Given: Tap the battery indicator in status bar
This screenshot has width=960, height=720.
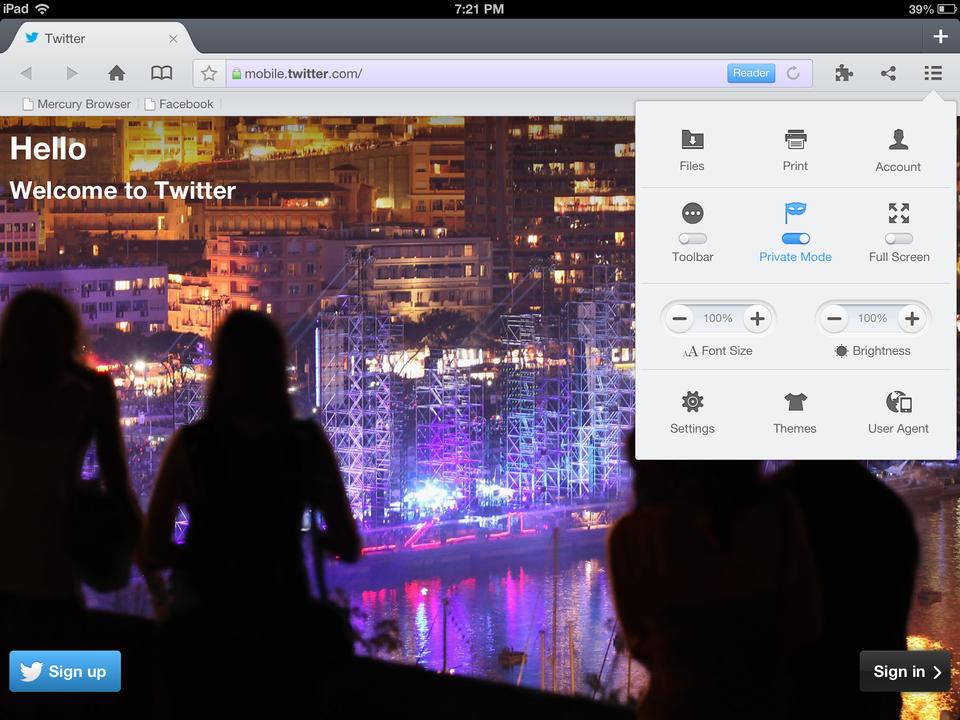Looking at the screenshot, I should pyautogui.click(x=945, y=9).
